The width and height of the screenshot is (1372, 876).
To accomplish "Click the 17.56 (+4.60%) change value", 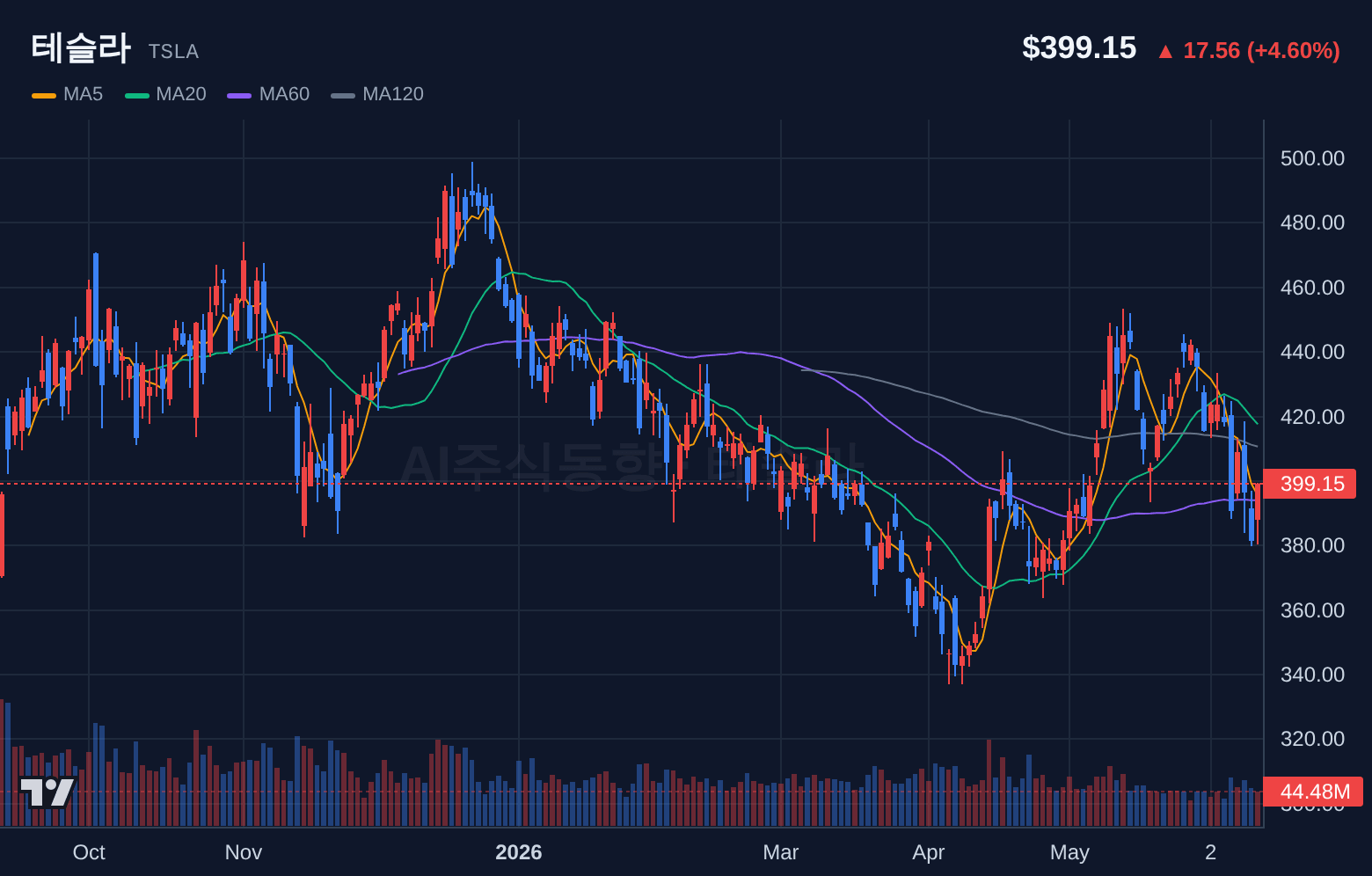I will (x=1261, y=51).
